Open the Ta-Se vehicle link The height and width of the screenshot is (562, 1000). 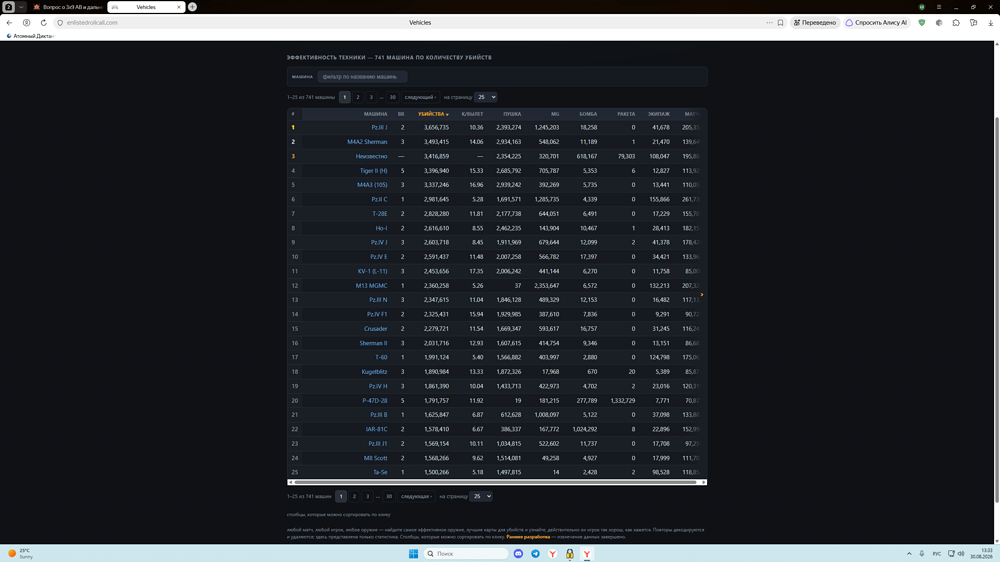pos(380,472)
